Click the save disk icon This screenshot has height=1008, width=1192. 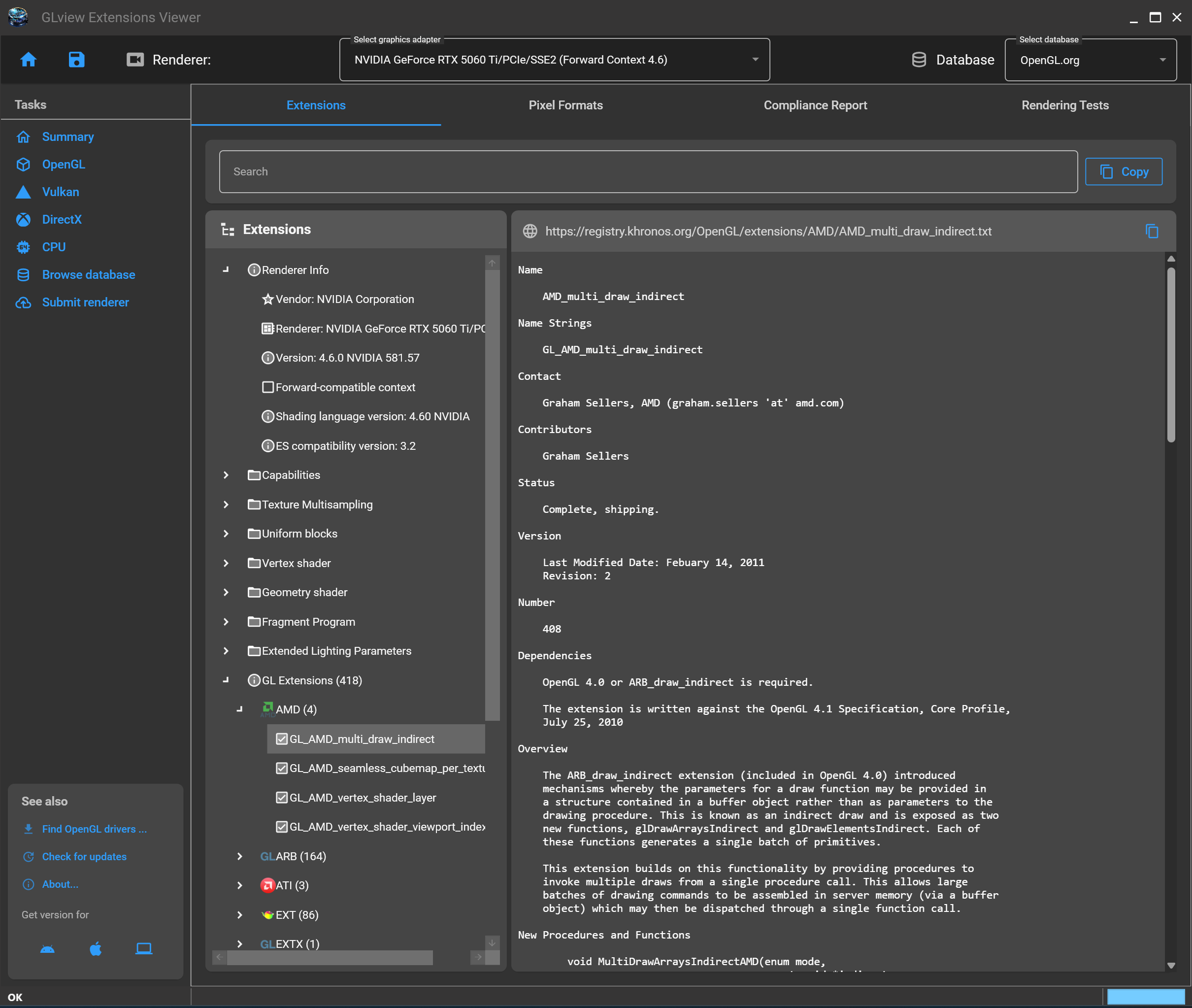[x=76, y=60]
